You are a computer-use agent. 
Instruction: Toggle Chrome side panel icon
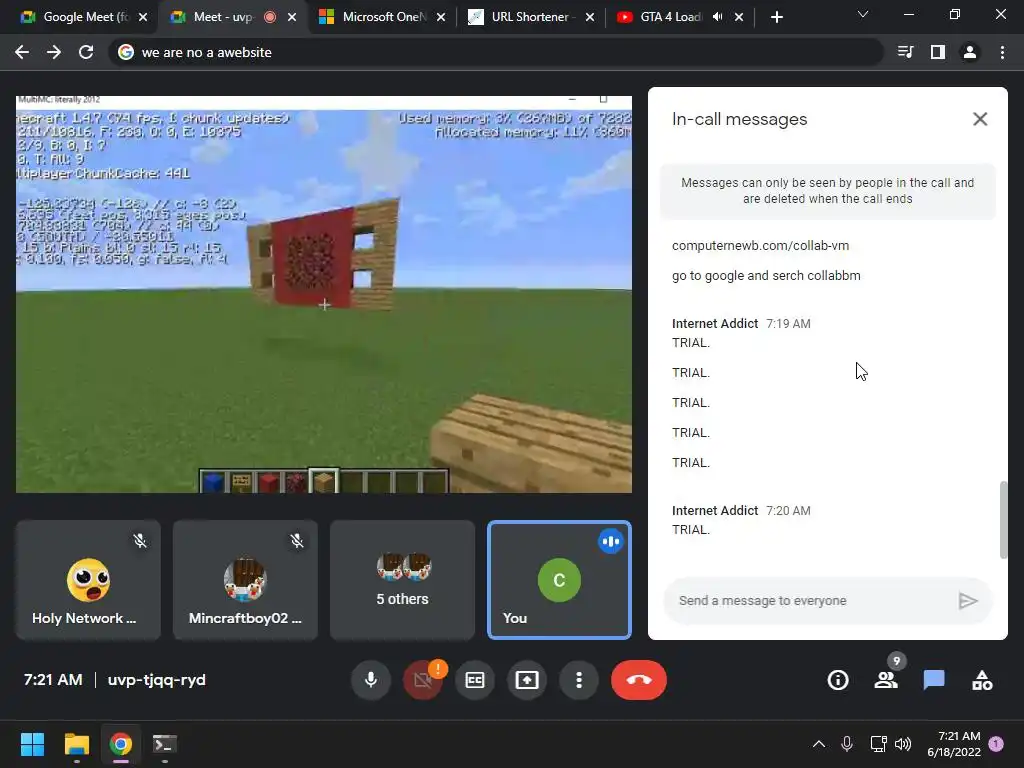[938, 52]
